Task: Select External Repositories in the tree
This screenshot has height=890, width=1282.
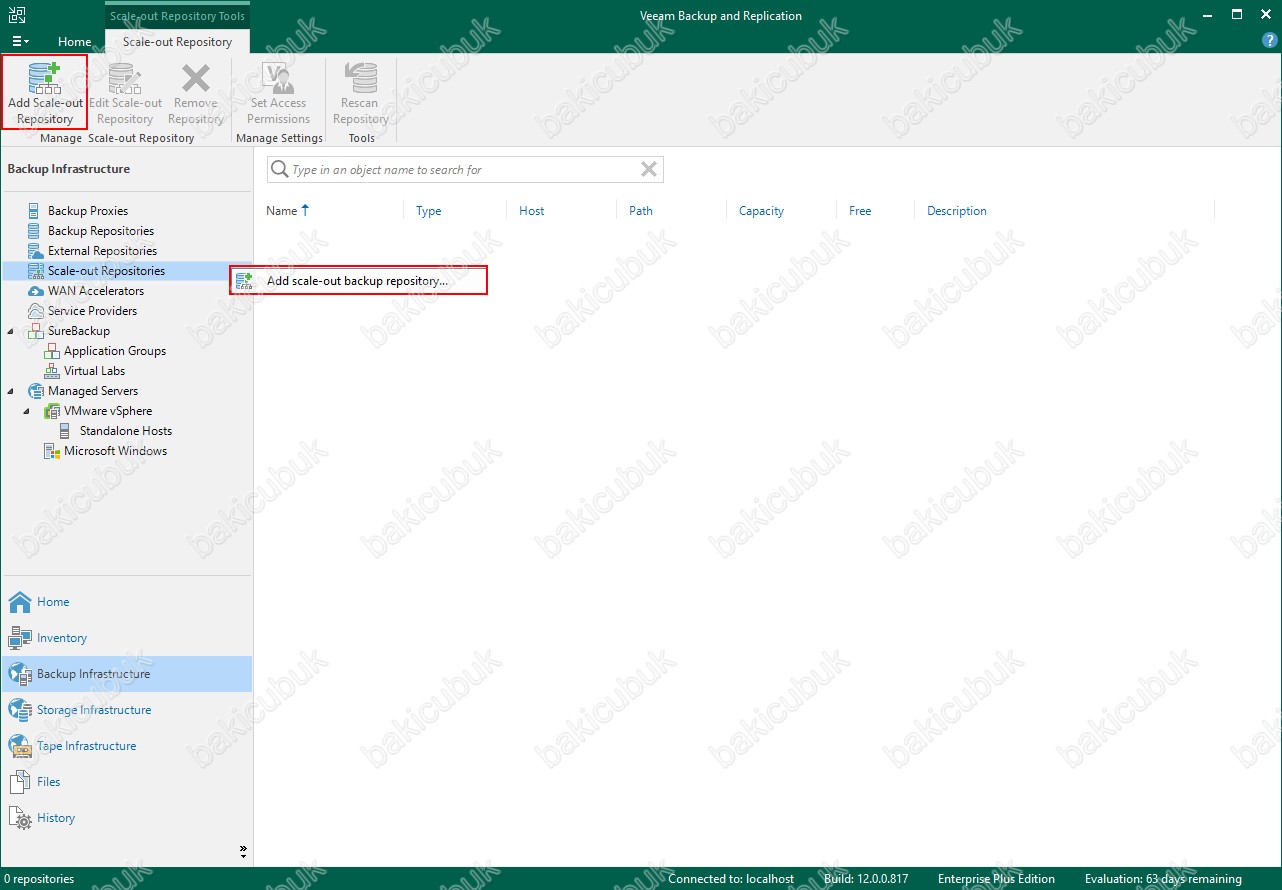Action: tap(102, 251)
